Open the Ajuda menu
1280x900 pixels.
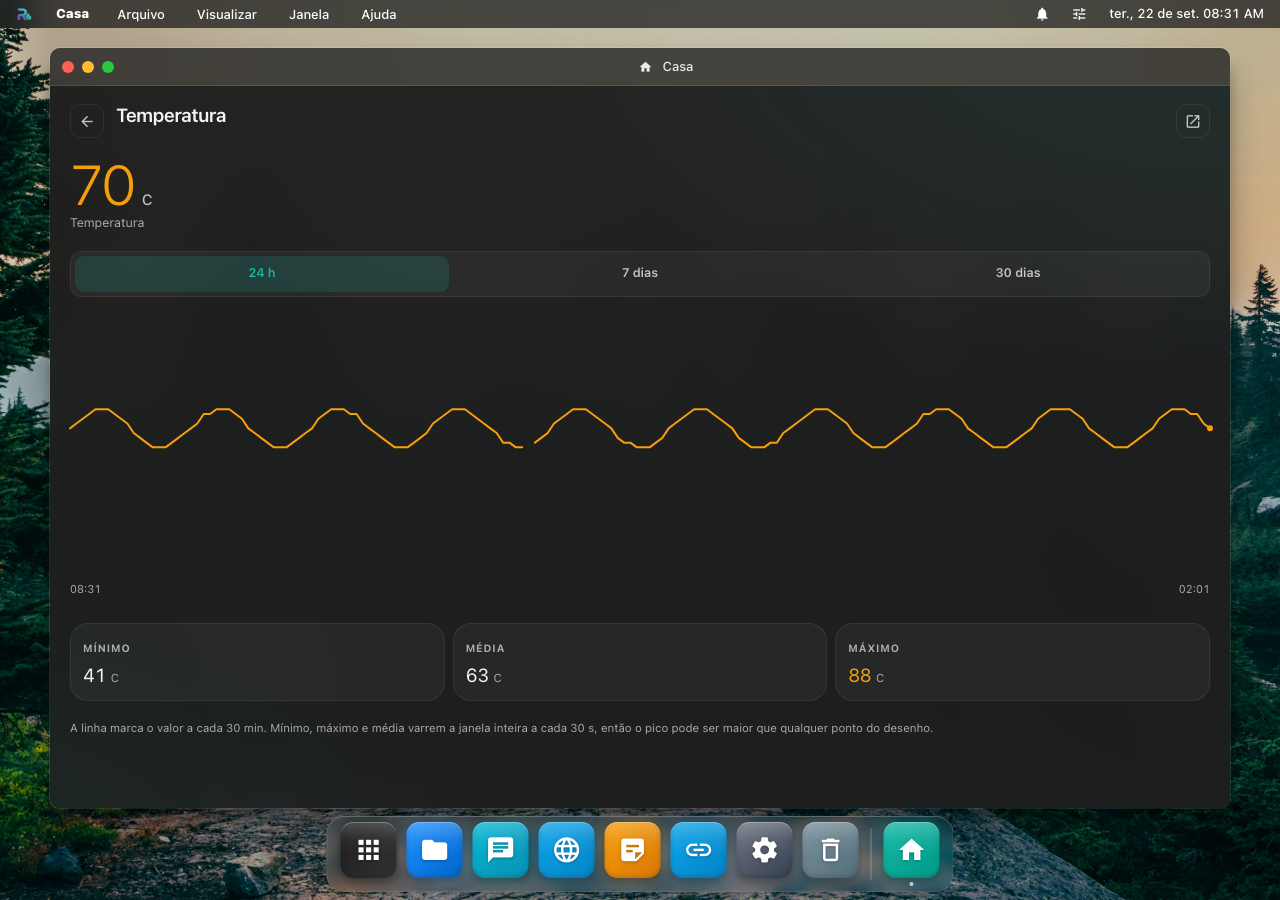pos(379,14)
